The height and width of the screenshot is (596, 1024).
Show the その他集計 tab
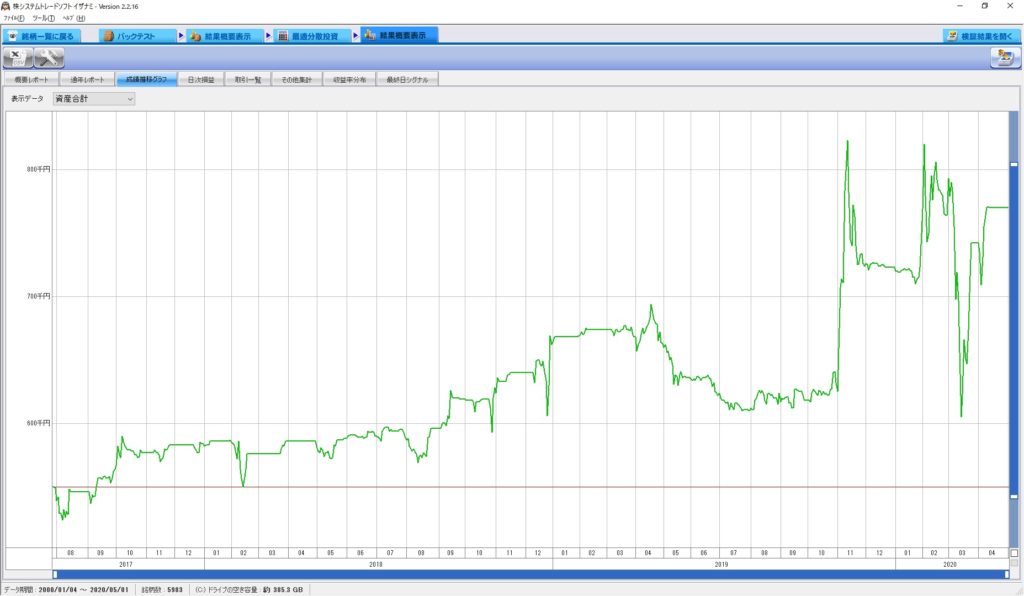click(296, 79)
